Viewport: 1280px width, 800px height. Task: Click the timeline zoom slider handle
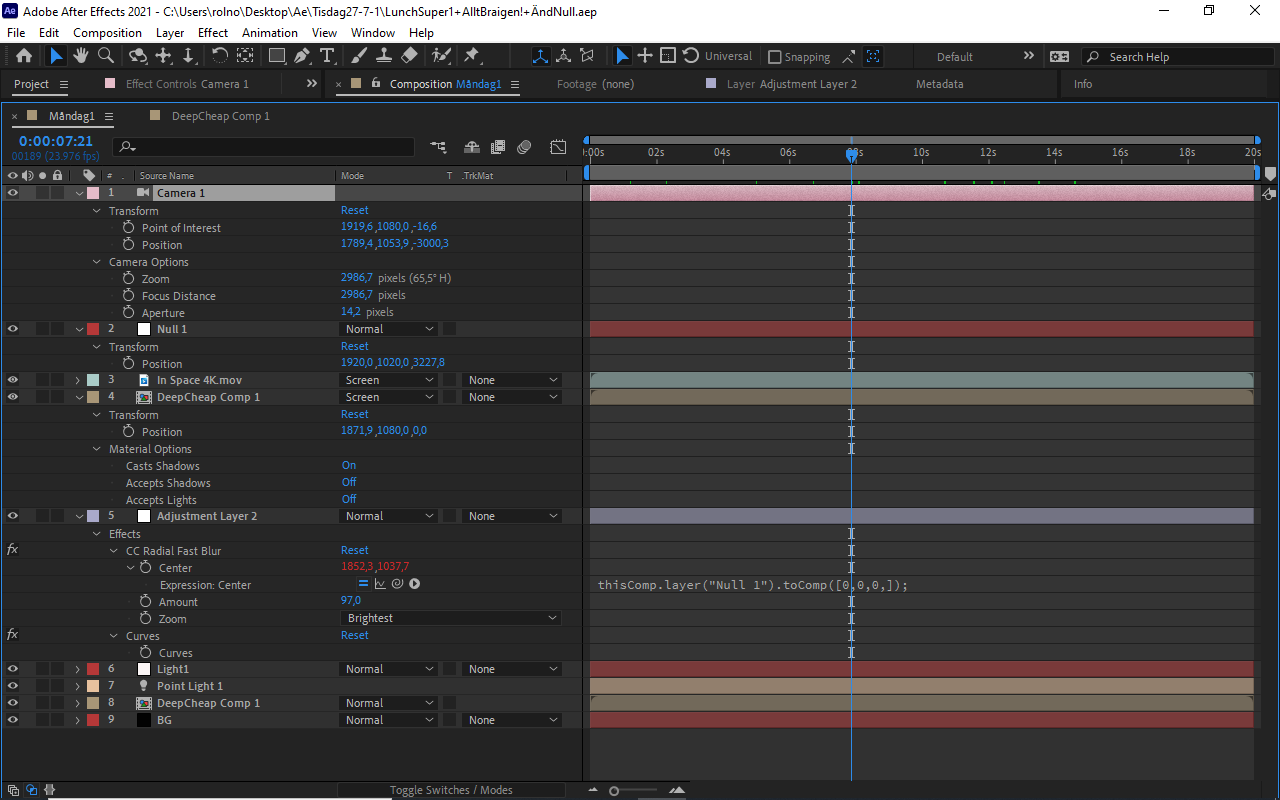coord(614,791)
